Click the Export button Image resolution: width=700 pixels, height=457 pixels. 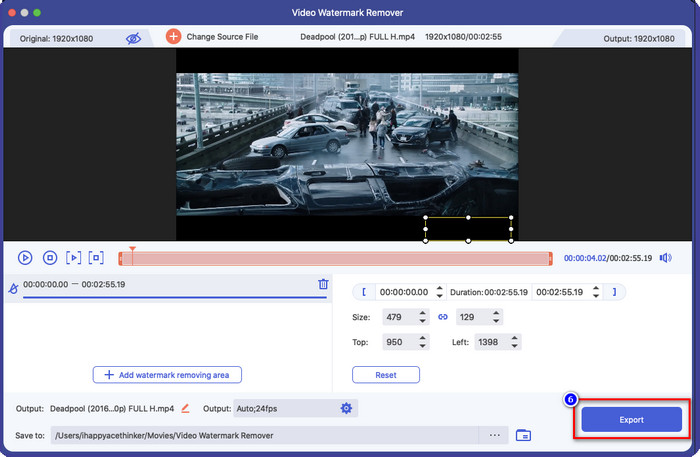coord(631,420)
